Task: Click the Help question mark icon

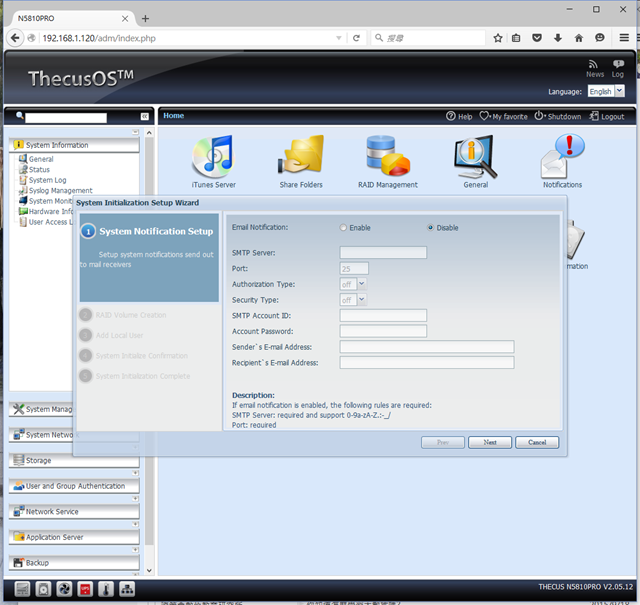Action: click(x=451, y=116)
